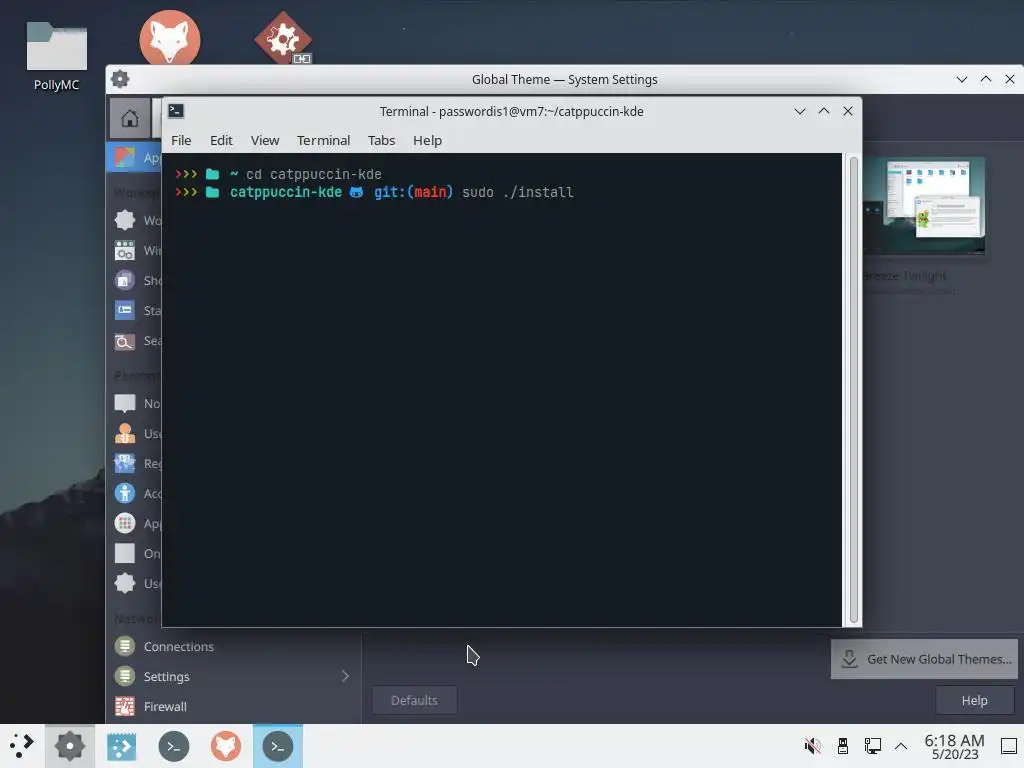Toggle the muted audio volume tray icon

[812, 746]
